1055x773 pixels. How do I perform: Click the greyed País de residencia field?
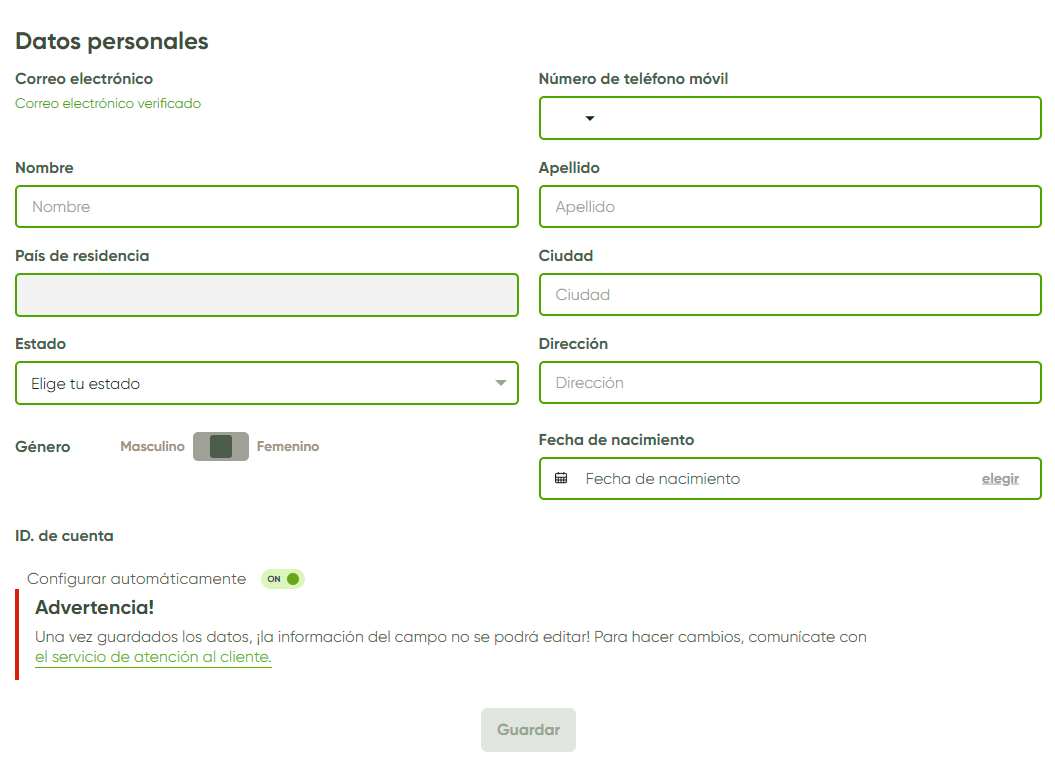tap(267, 295)
